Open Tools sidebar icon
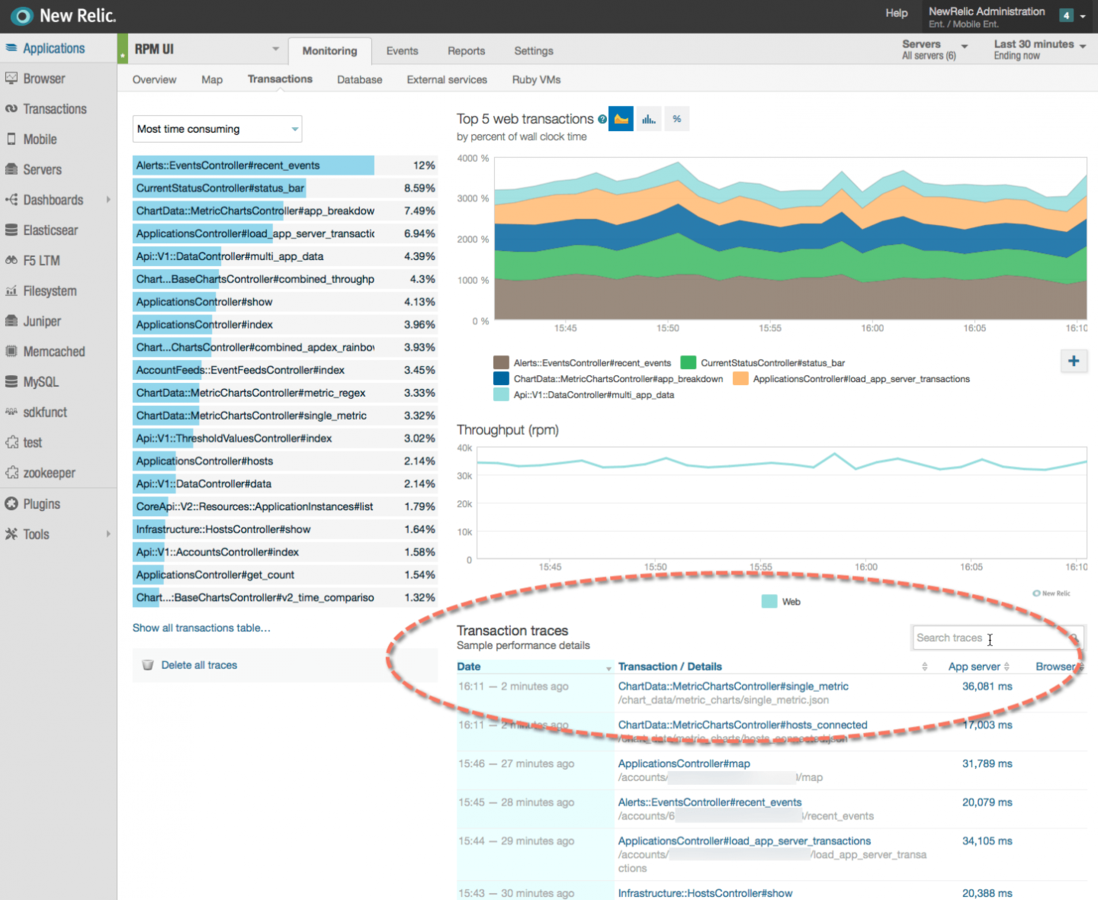The image size is (1098, 900). 11,534
